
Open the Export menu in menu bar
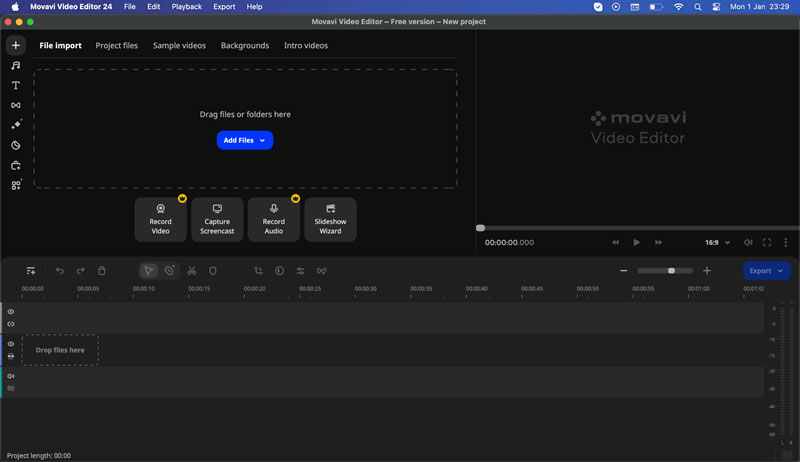[224, 7]
